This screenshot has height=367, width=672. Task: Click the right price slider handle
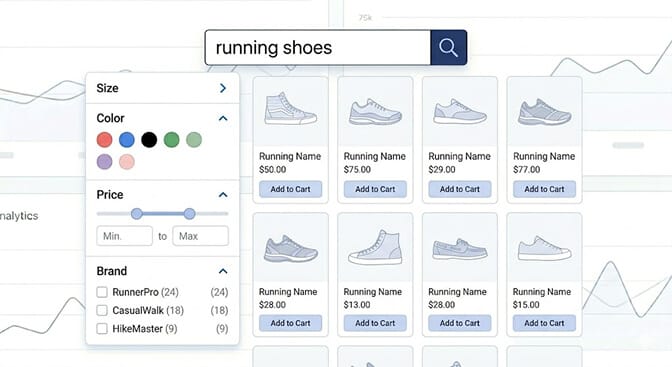189,214
